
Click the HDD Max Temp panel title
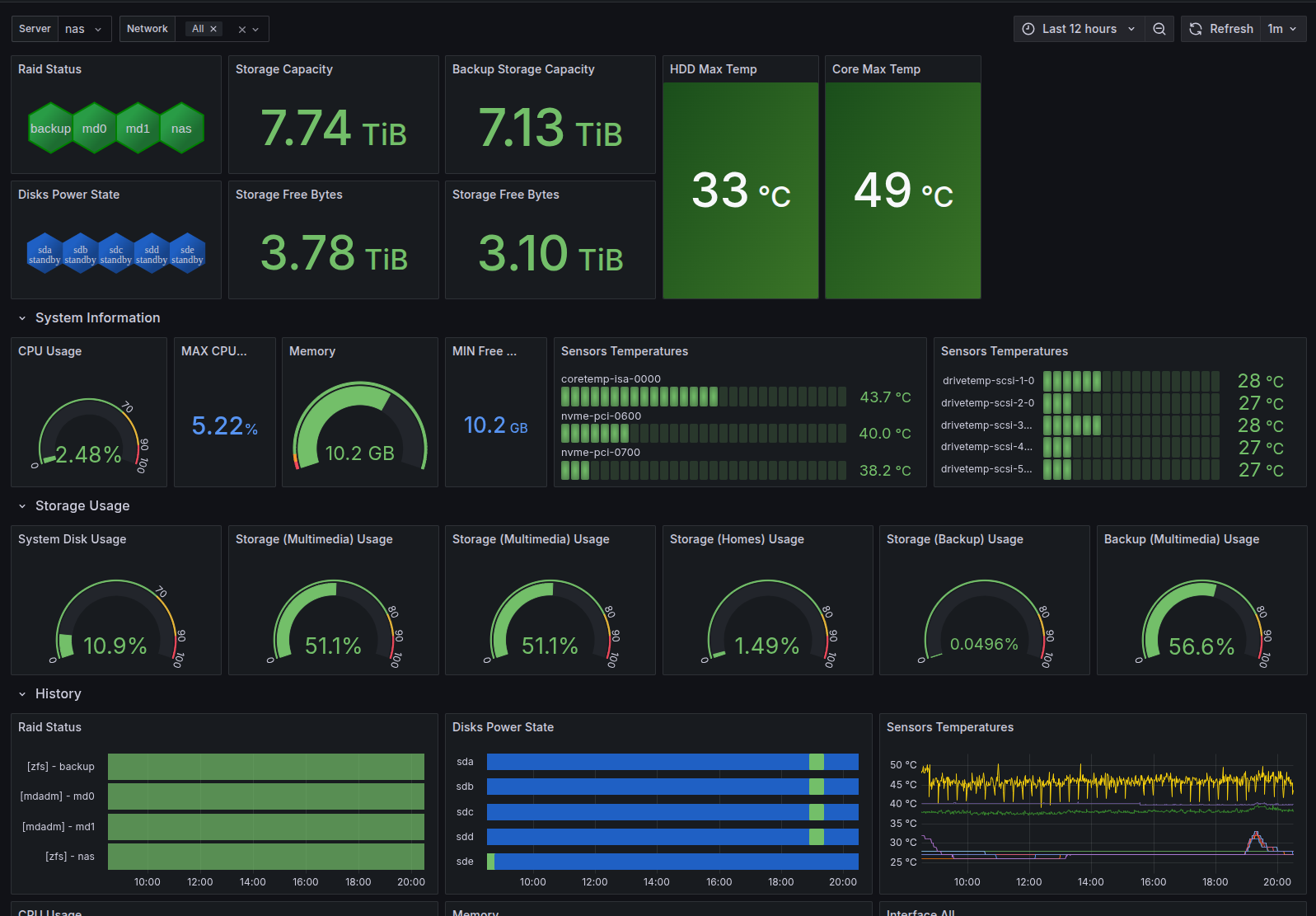tap(714, 69)
